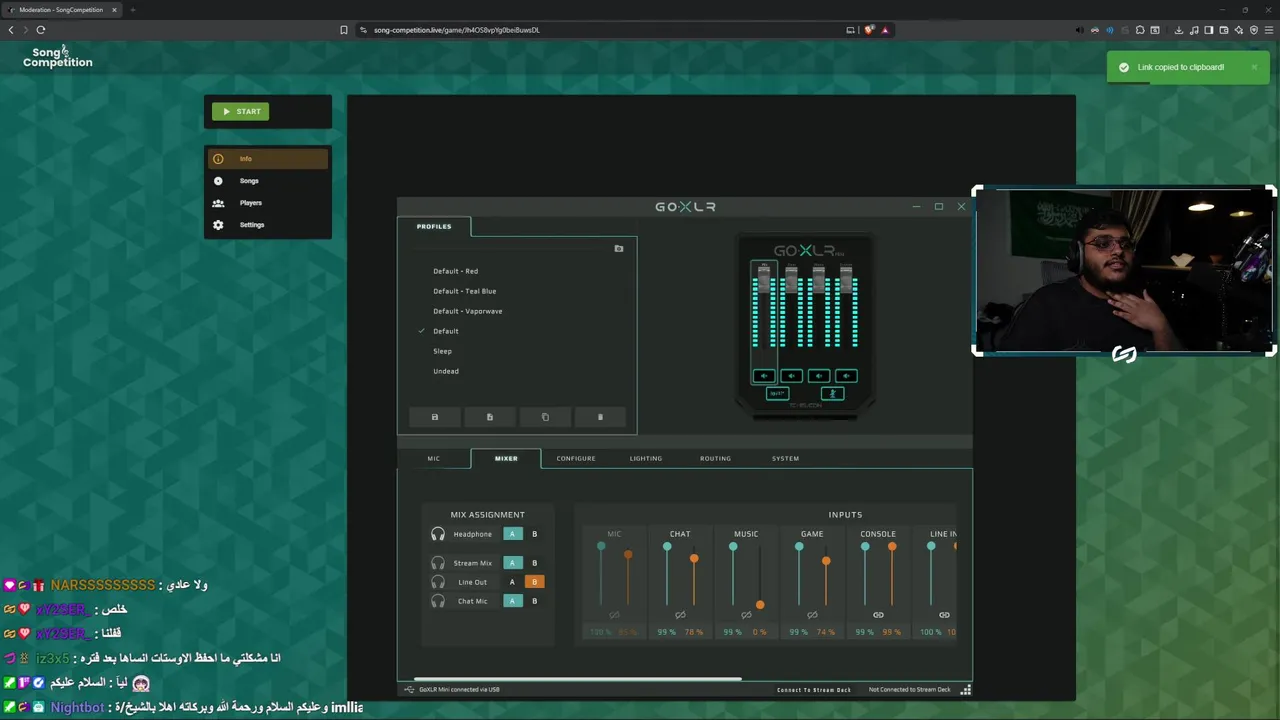Open the browser hamburger menu
This screenshot has height=720, width=1280.
pos(1269,30)
